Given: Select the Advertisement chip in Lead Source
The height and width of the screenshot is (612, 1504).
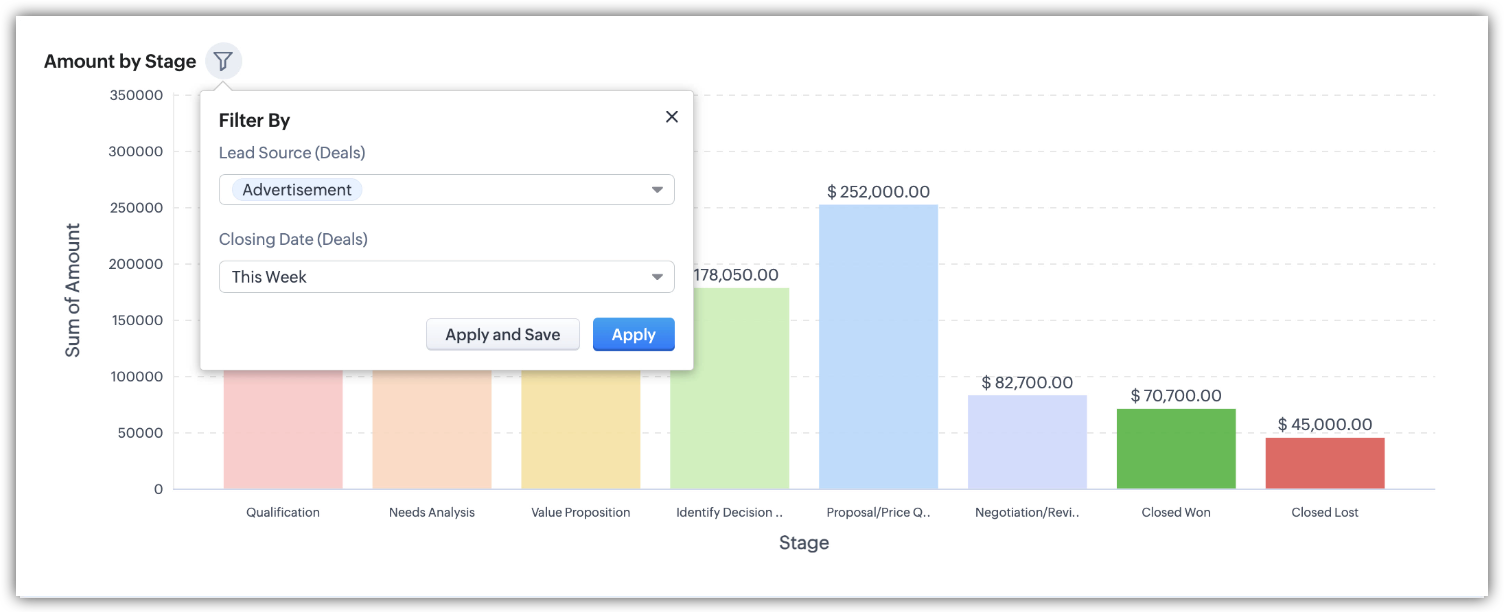Looking at the screenshot, I should click(297, 190).
